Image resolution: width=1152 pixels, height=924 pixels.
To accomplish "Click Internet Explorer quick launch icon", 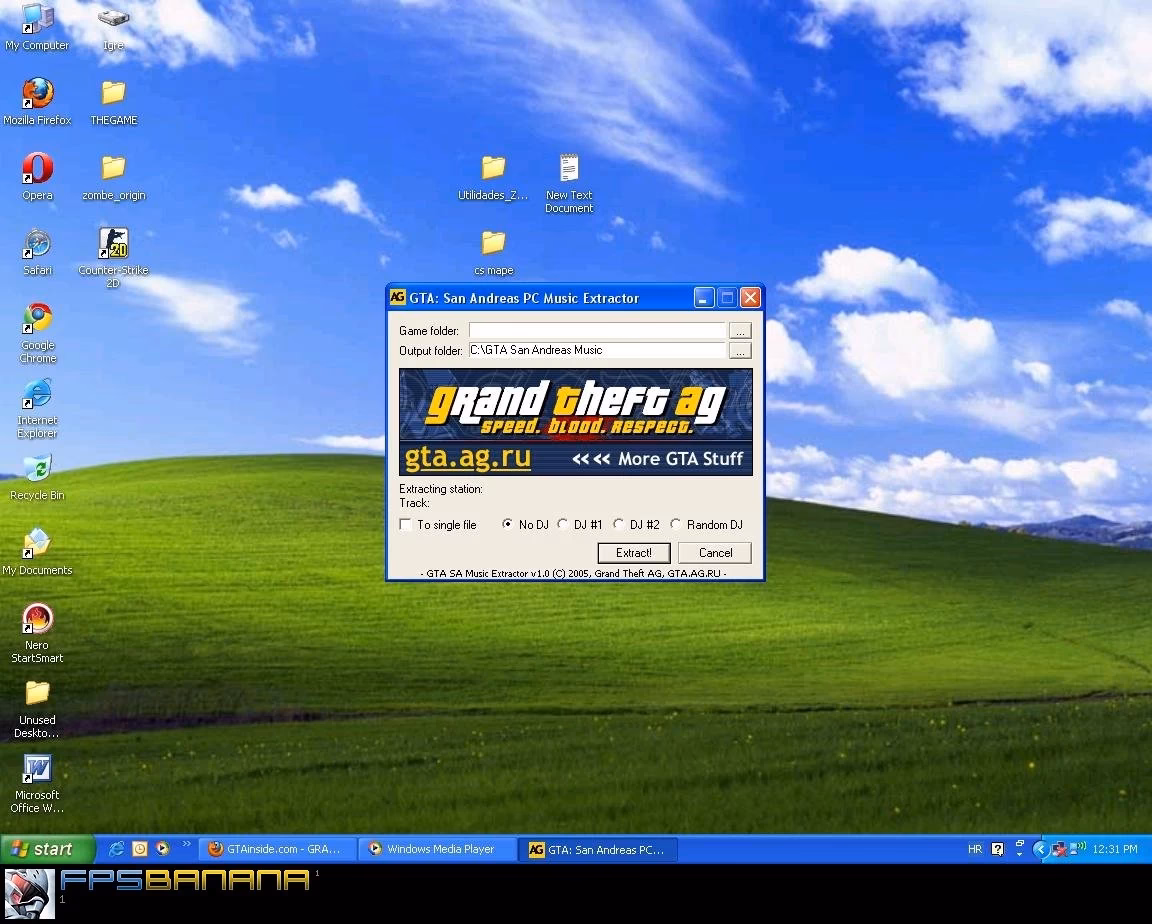I will [x=116, y=849].
